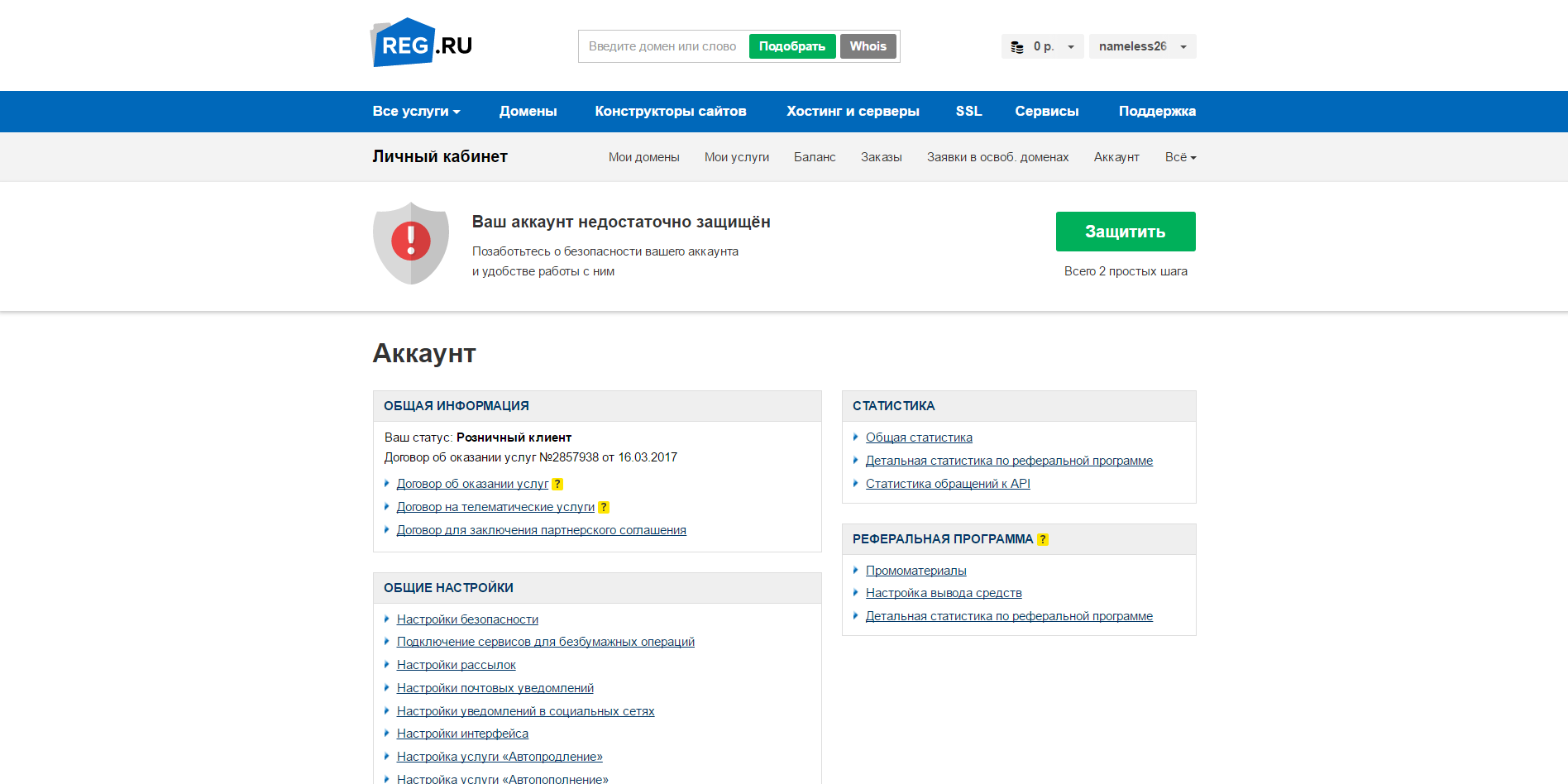Open help for «Договор на телематические услуги»
Image resolution: width=1568 pixels, height=784 pixels.
pos(604,507)
